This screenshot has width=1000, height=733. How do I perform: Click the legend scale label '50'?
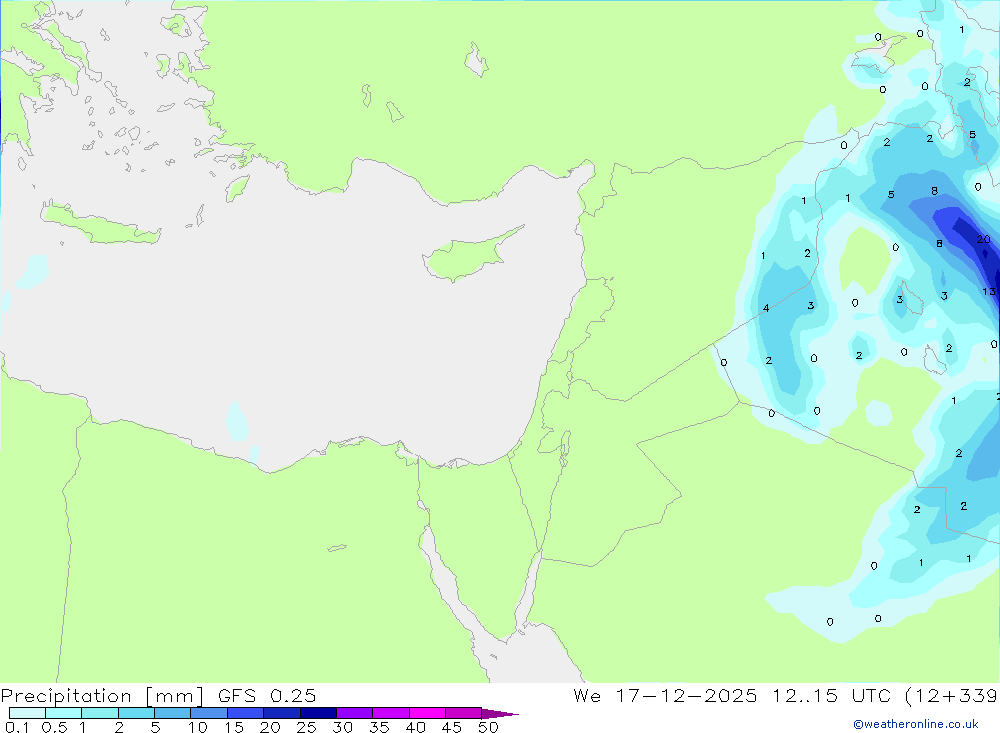click(x=488, y=727)
